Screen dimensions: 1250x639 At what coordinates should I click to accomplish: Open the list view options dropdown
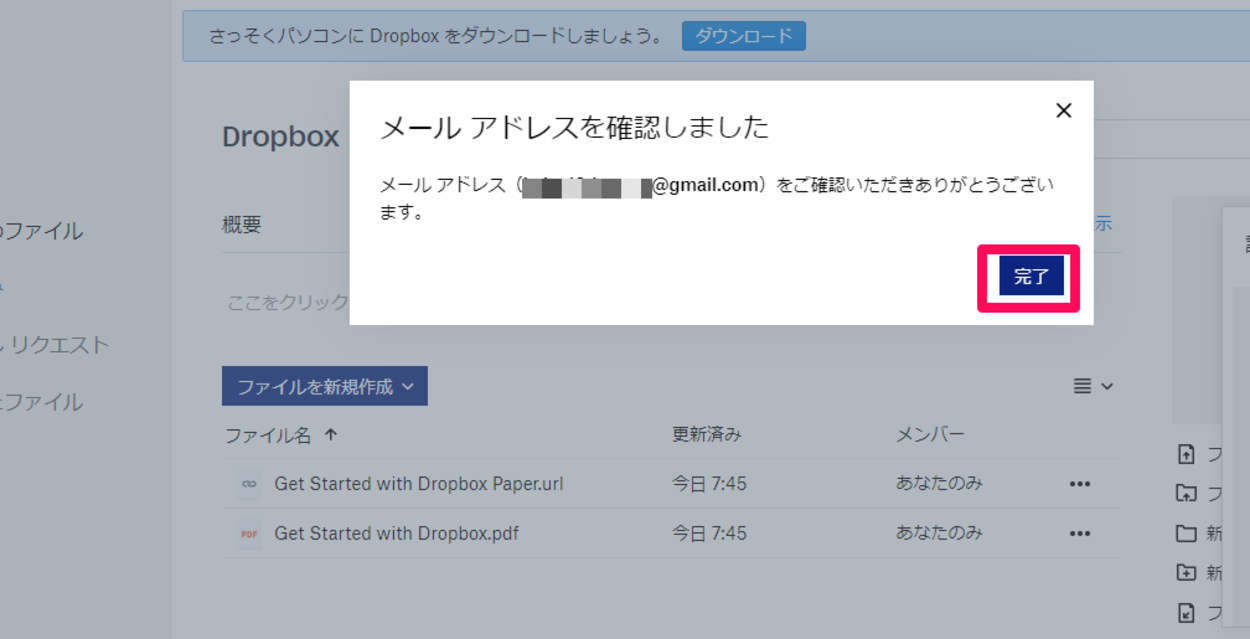point(1093,386)
